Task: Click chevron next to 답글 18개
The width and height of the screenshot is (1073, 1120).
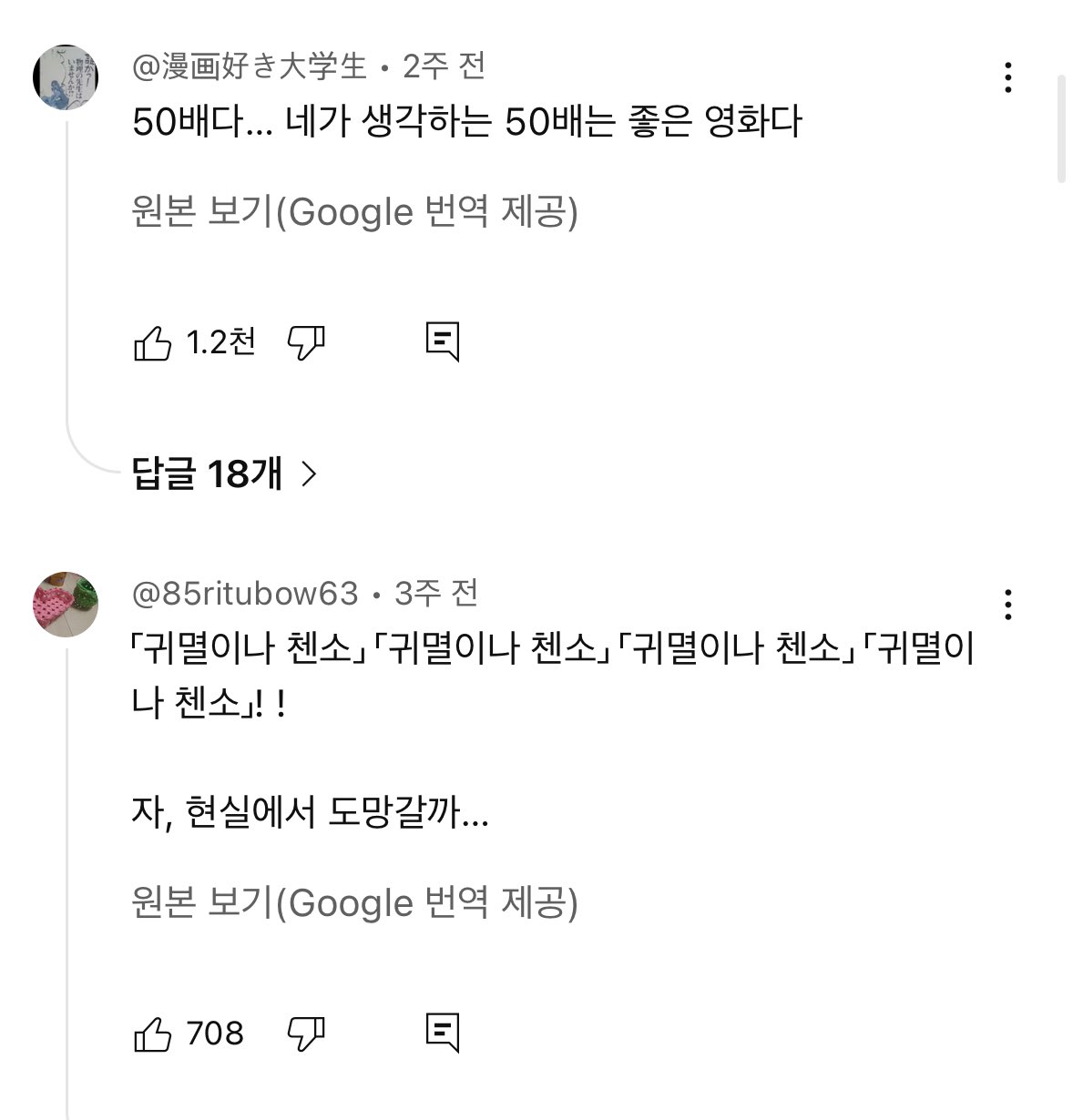Action: 309,473
